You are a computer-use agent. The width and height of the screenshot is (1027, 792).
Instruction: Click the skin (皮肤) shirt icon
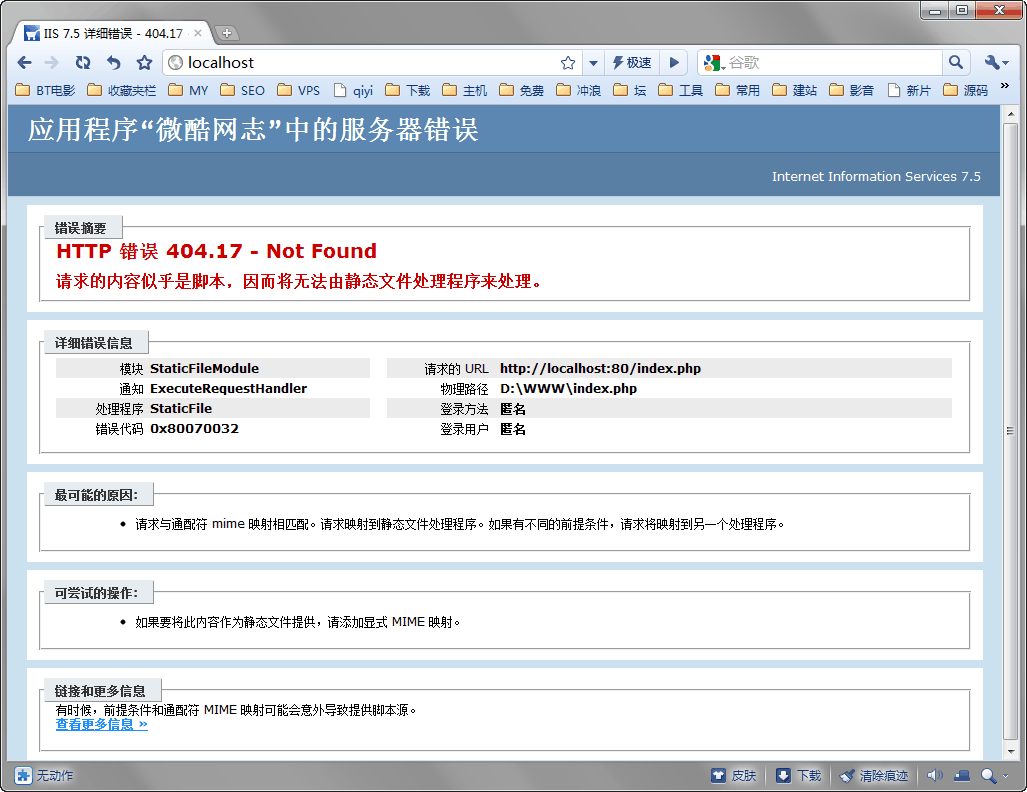coord(719,776)
